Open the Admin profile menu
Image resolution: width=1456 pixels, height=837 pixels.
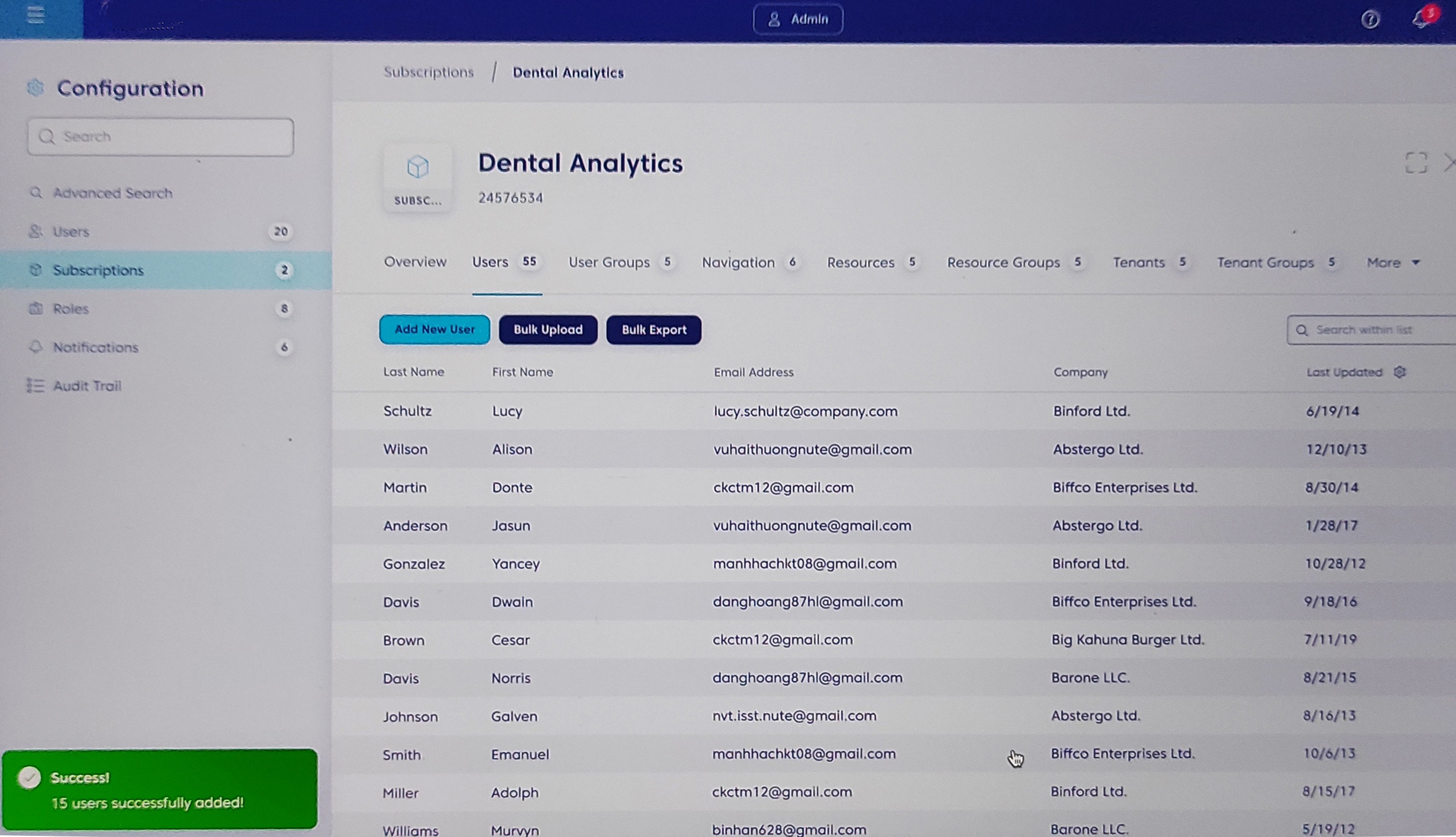coord(798,19)
